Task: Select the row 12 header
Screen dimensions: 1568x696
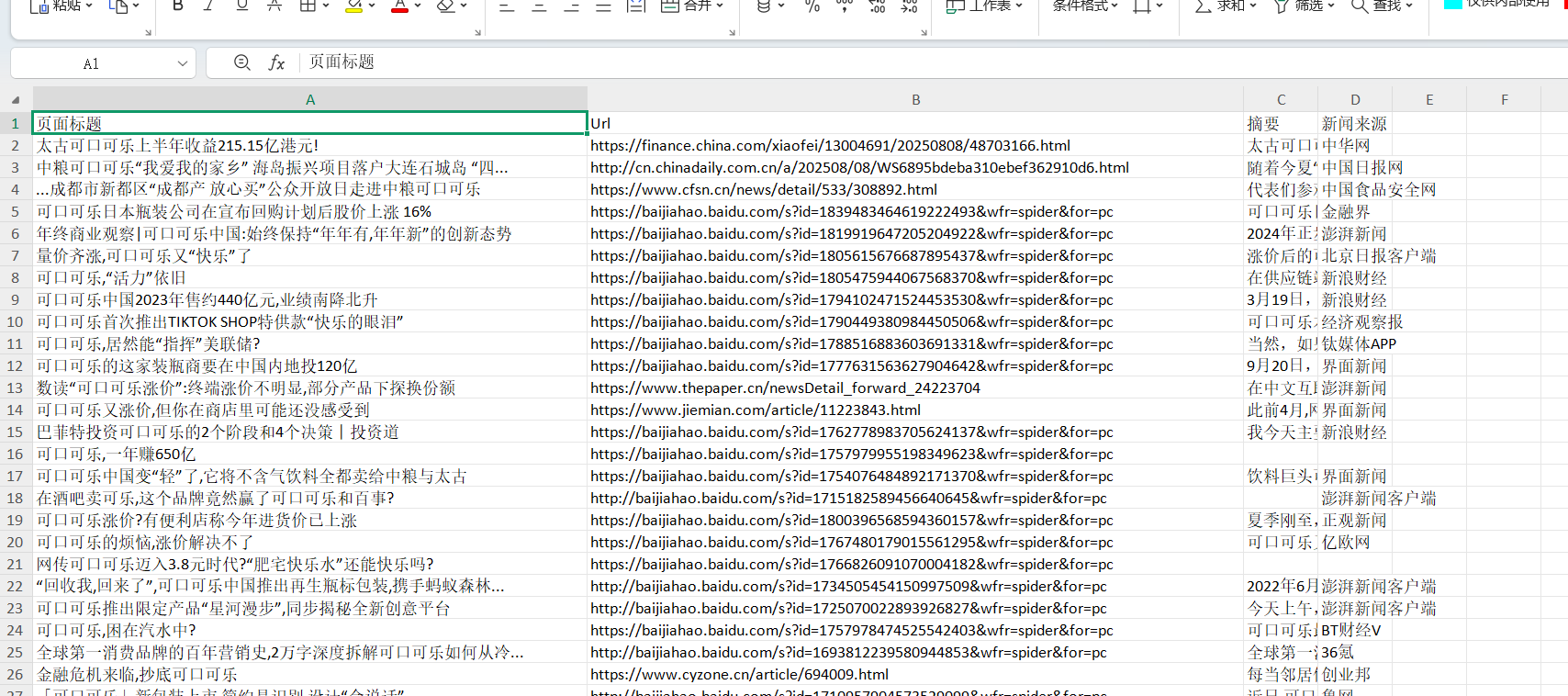Action: (16, 365)
